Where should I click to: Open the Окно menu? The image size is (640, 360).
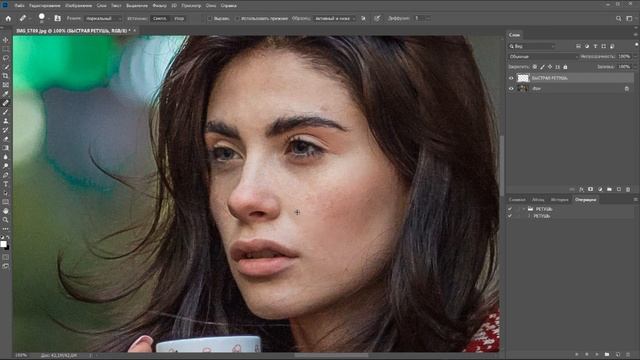[x=211, y=6]
